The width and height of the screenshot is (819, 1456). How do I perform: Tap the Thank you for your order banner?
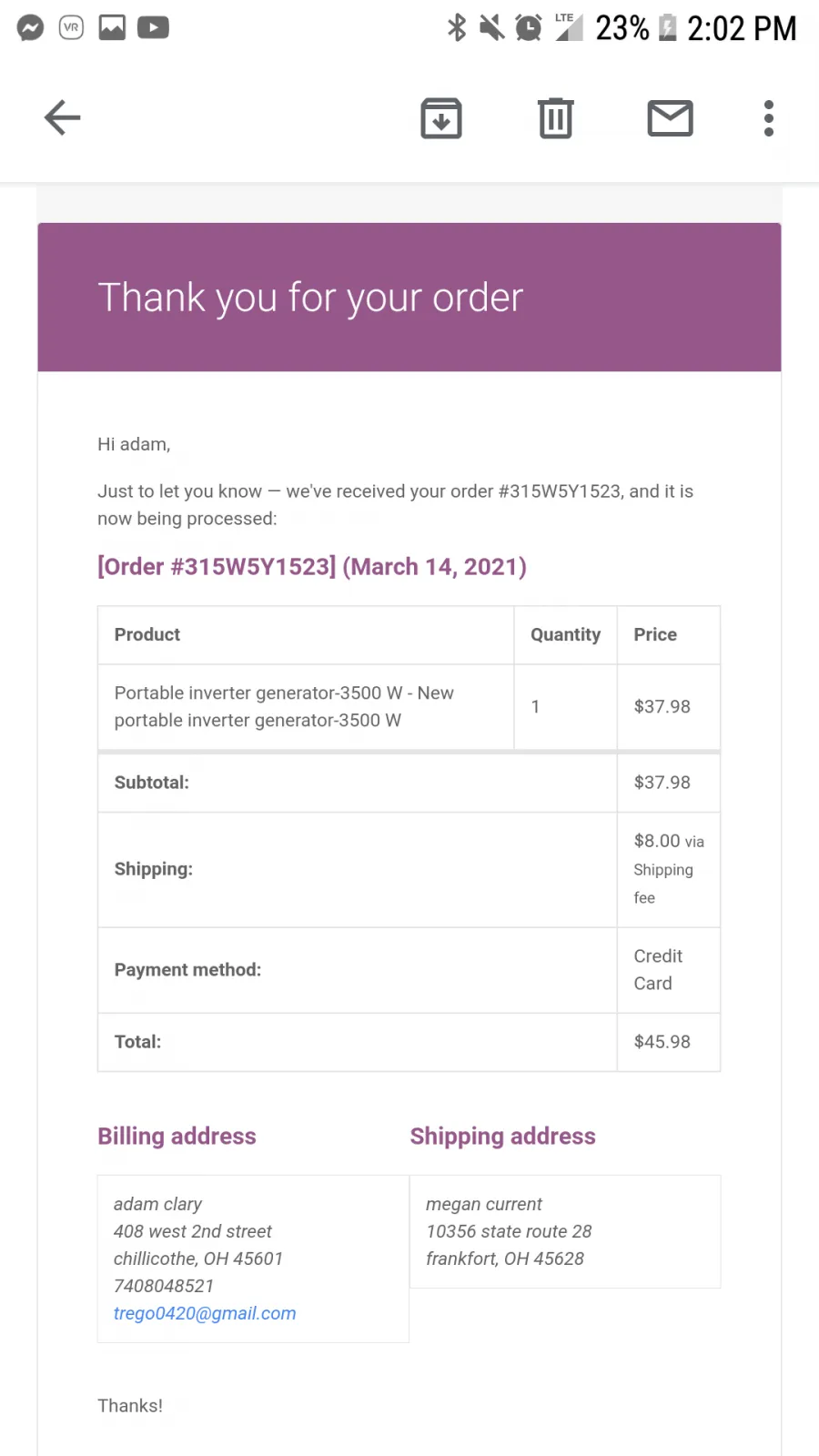(409, 298)
